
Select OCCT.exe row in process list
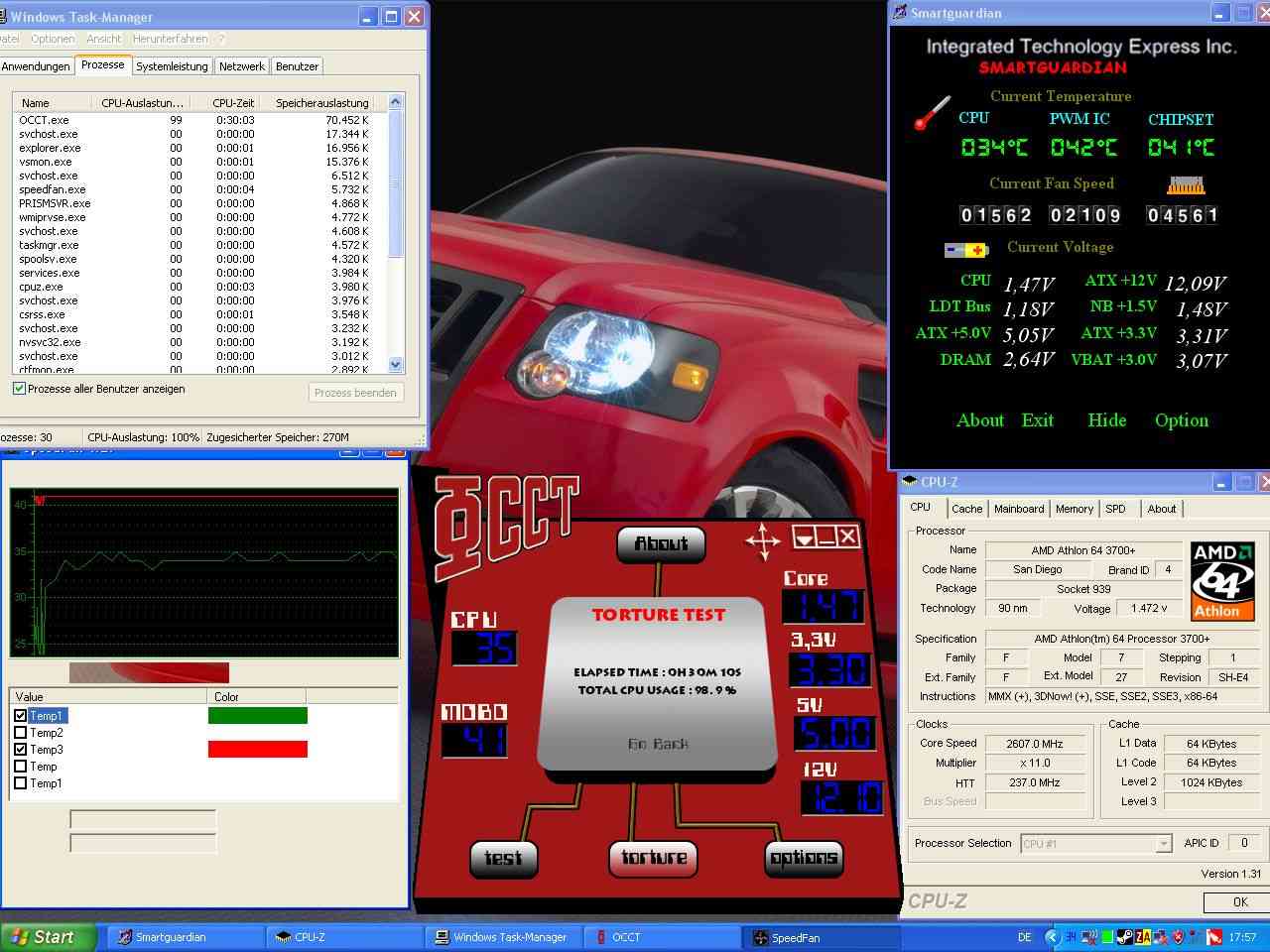coord(198,120)
